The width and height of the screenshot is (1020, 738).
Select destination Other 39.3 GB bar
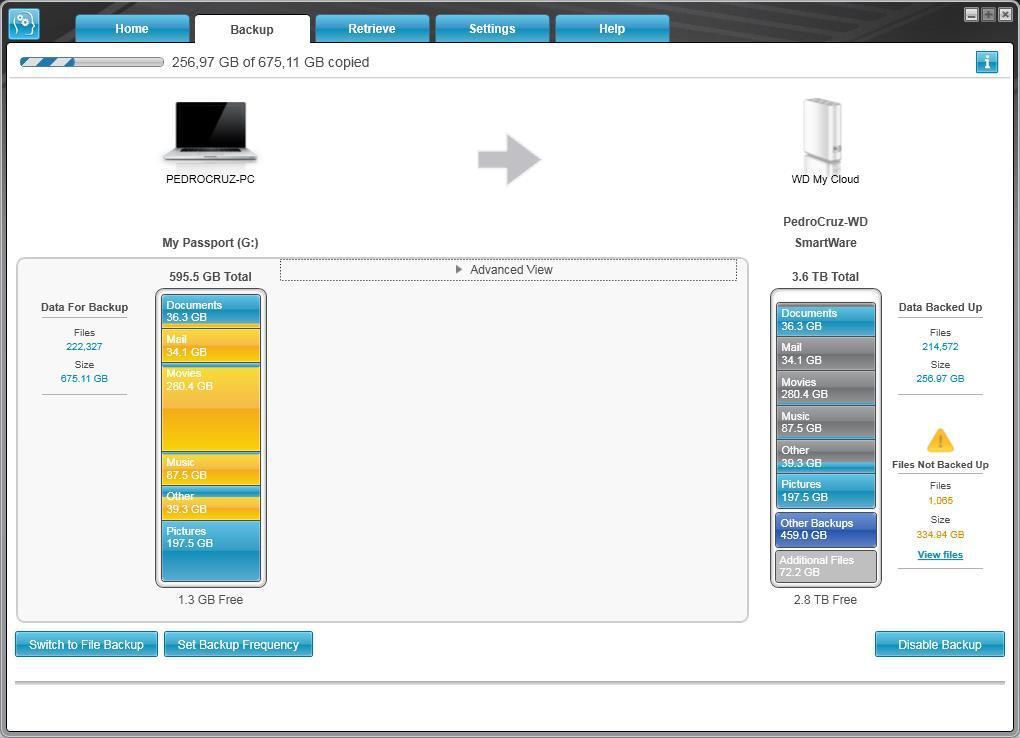pyautogui.click(x=825, y=456)
